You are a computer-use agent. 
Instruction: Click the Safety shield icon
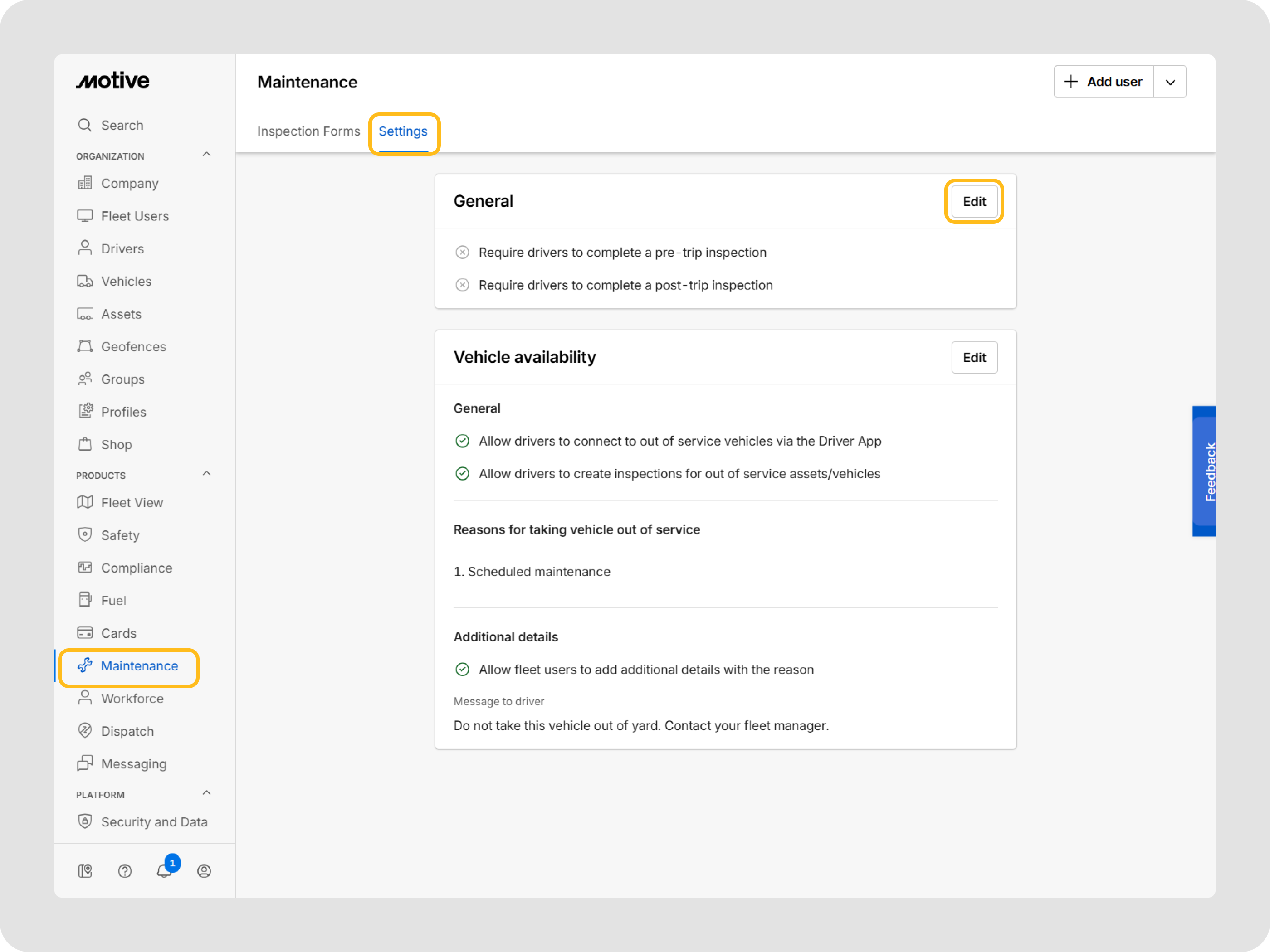85,535
